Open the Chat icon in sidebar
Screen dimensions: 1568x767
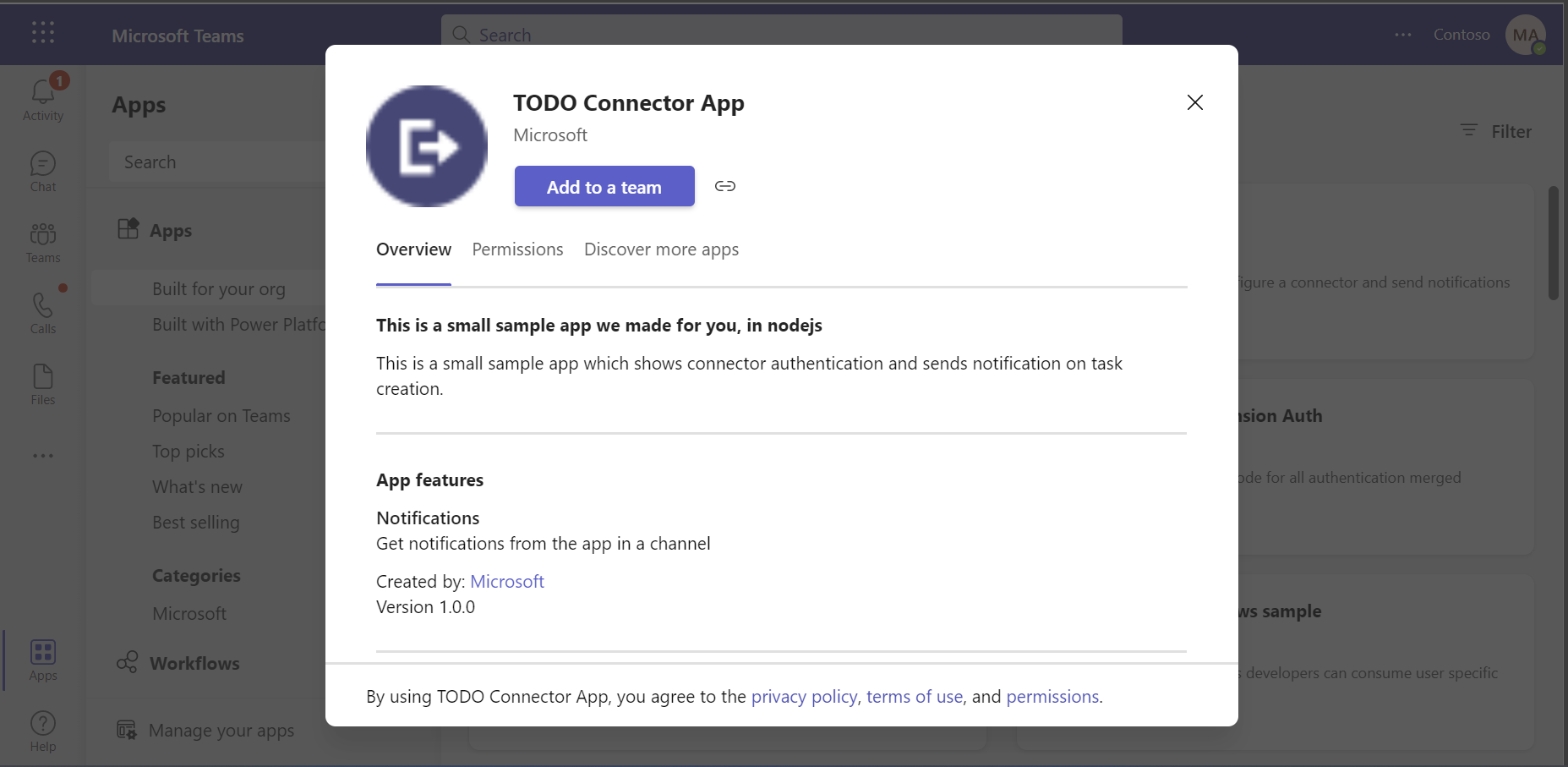[43, 163]
